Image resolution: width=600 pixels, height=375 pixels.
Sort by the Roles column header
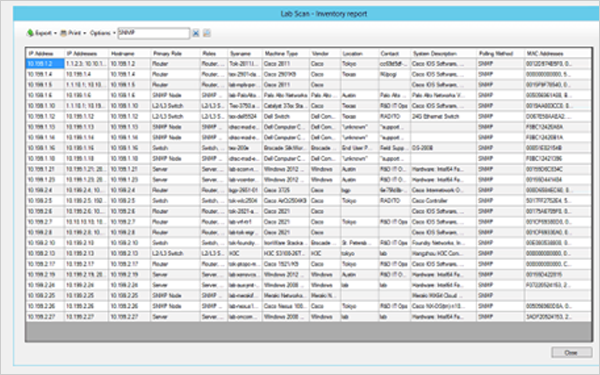pos(214,54)
